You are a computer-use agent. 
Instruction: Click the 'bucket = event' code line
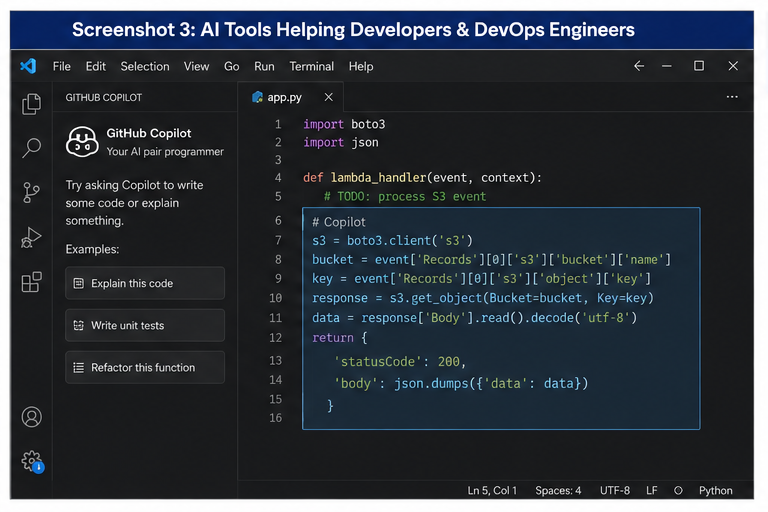[492, 259]
